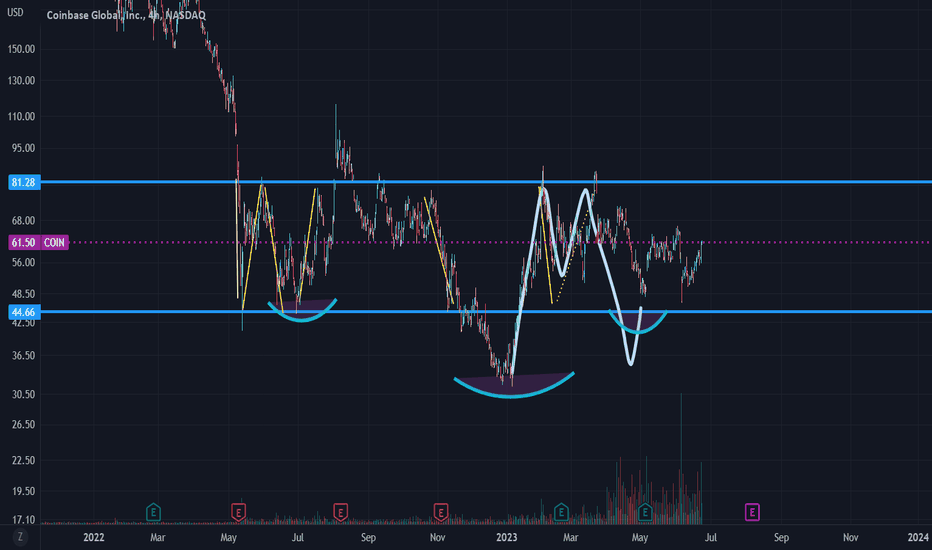932x550 pixels.
Task: Click the 2024 label on the time axis
Action: (x=918, y=538)
